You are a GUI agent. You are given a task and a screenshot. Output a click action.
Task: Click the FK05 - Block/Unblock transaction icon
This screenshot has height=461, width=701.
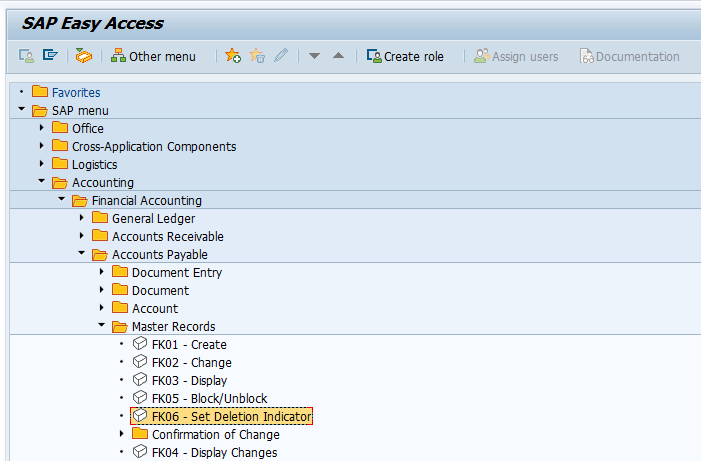point(139,398)
